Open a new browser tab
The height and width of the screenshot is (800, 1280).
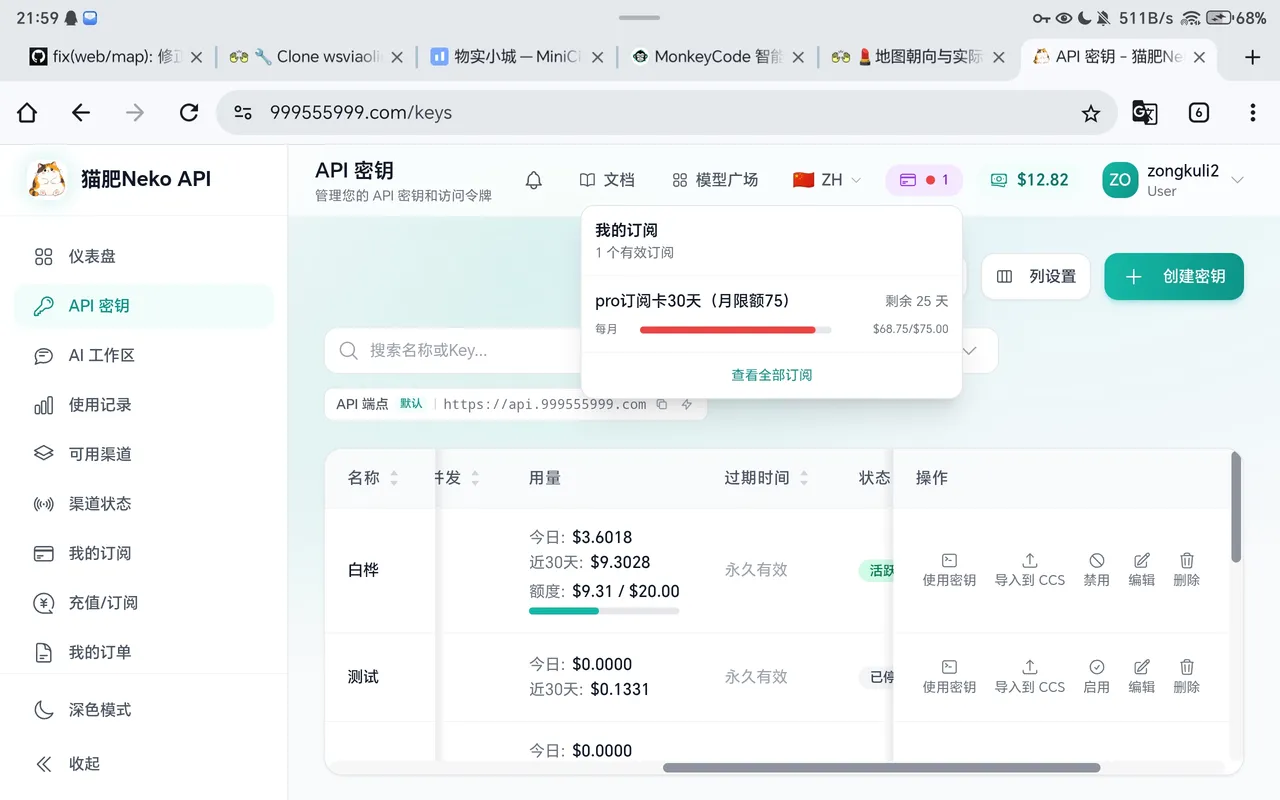1252,57
